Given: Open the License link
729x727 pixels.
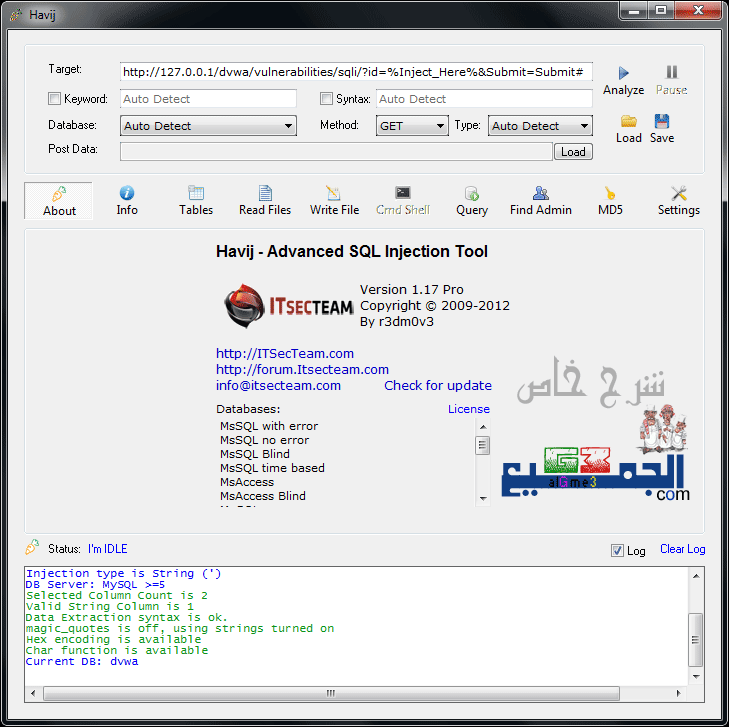Looking at the screenshot, I should tap(469, 409).
